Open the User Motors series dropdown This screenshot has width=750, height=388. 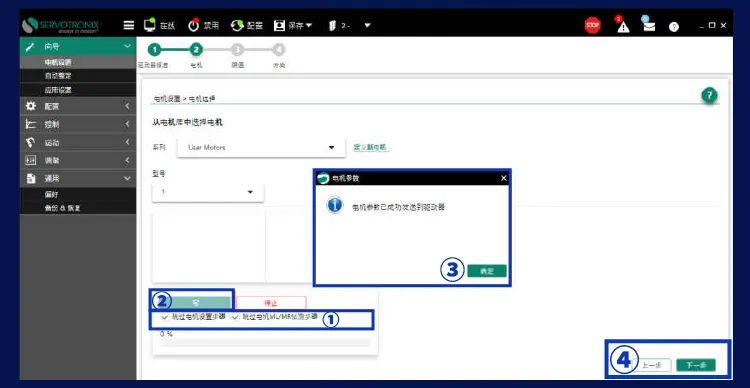(261, 147)
